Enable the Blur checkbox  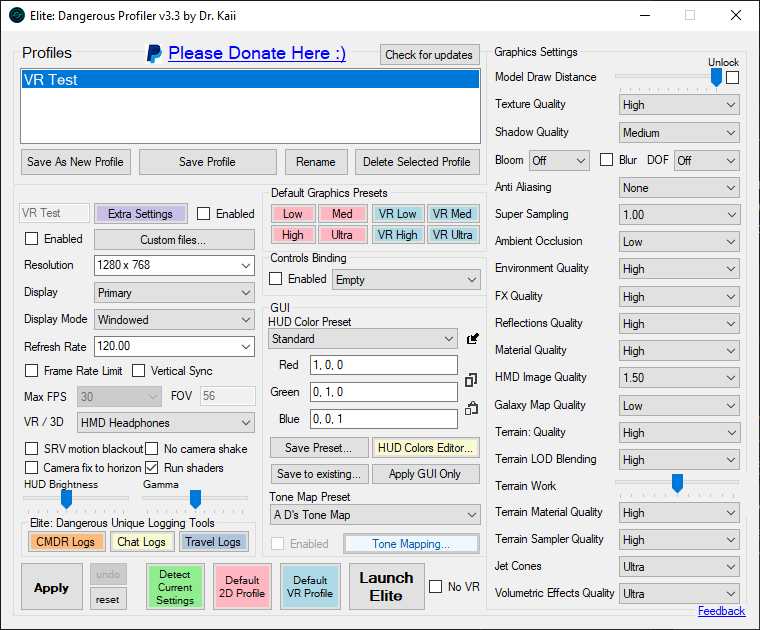(606, 159)
